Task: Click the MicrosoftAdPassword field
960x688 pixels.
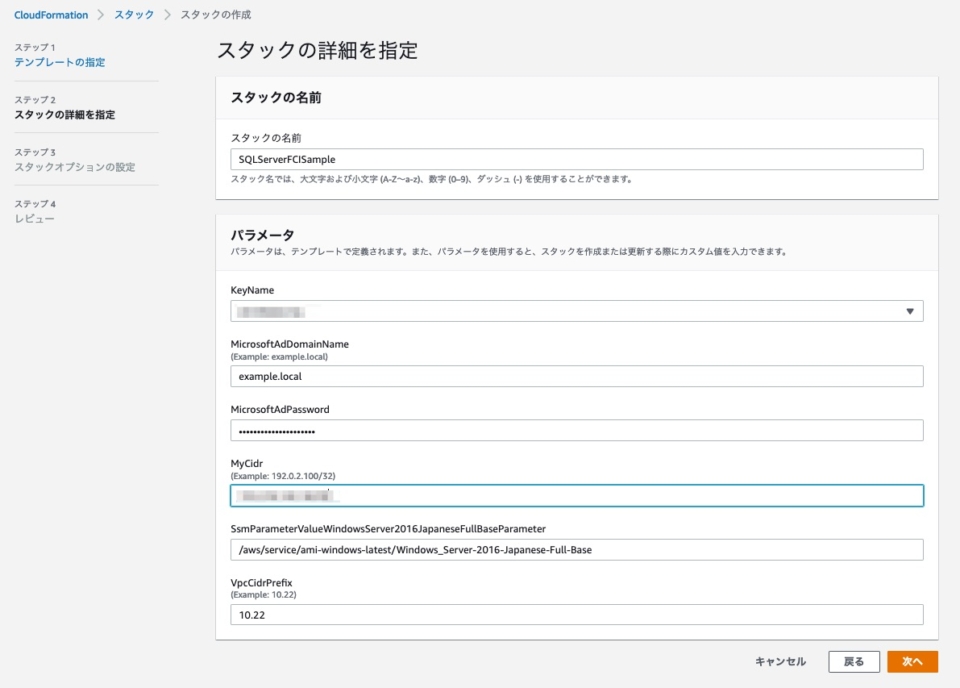Action: [577, 430]
